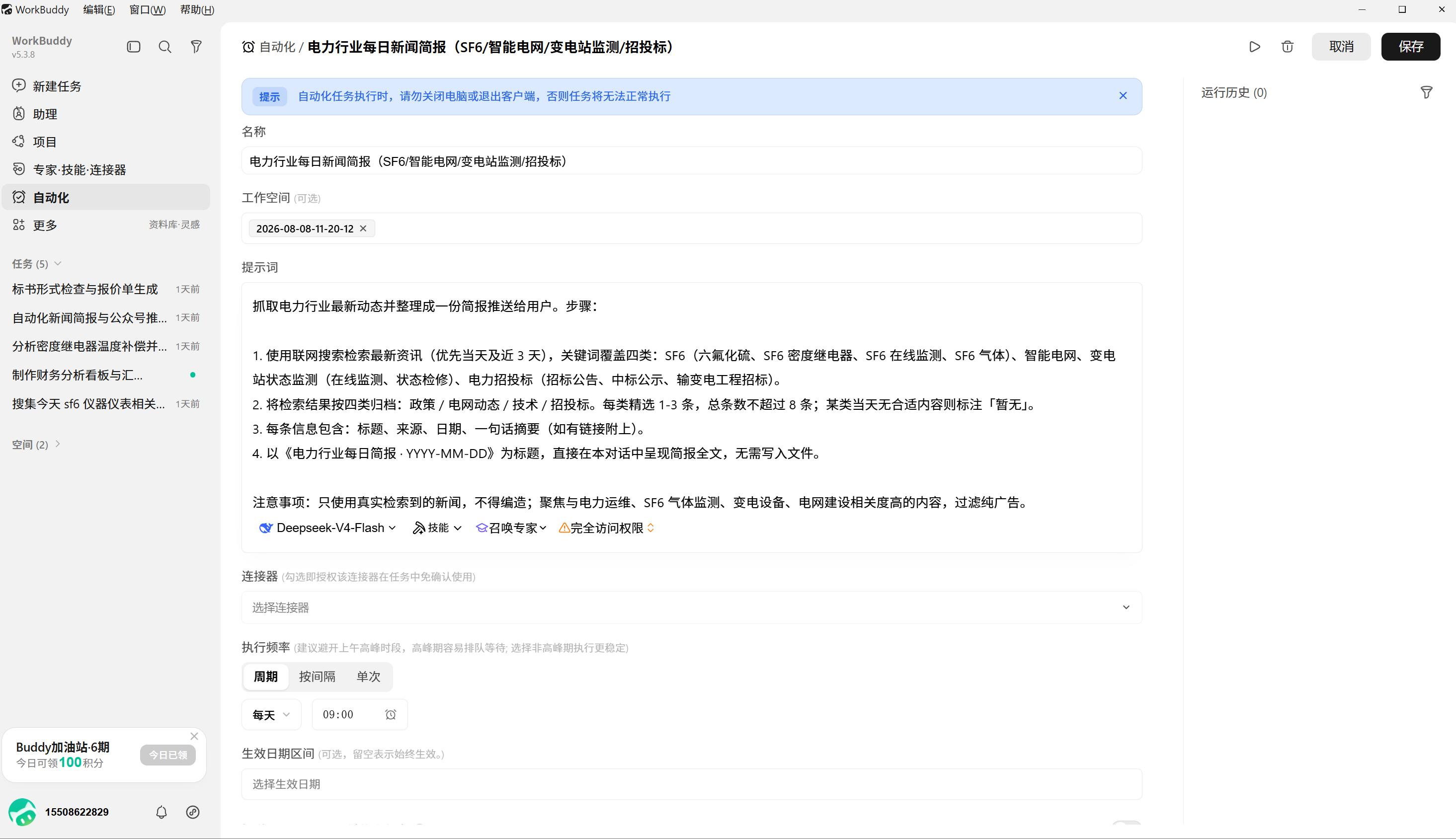Click the 名称 input field
Viewport: 1456px width, 839px height.
click(x=692, y=161)
